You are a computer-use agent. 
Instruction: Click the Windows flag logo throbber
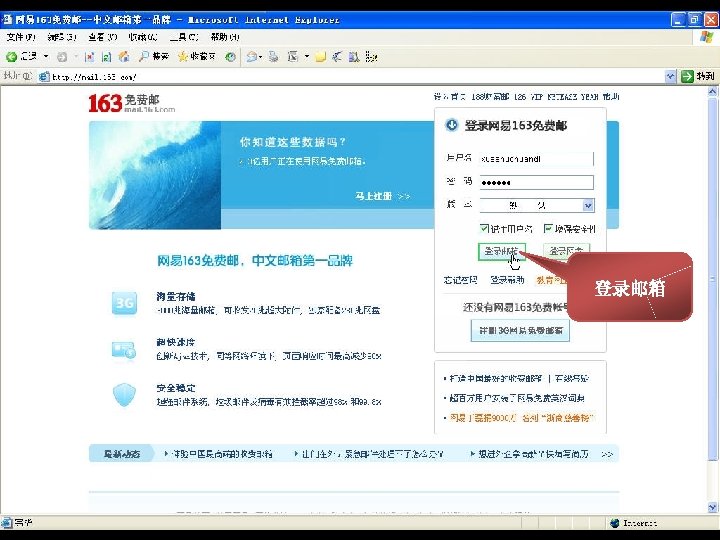(707, 37)
